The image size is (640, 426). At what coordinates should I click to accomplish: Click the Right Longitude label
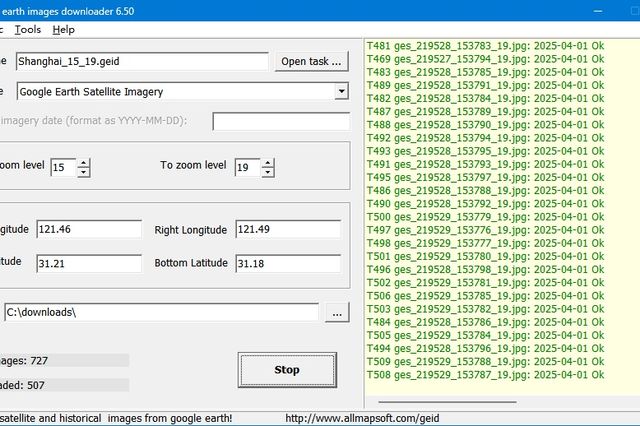[191, 230]
